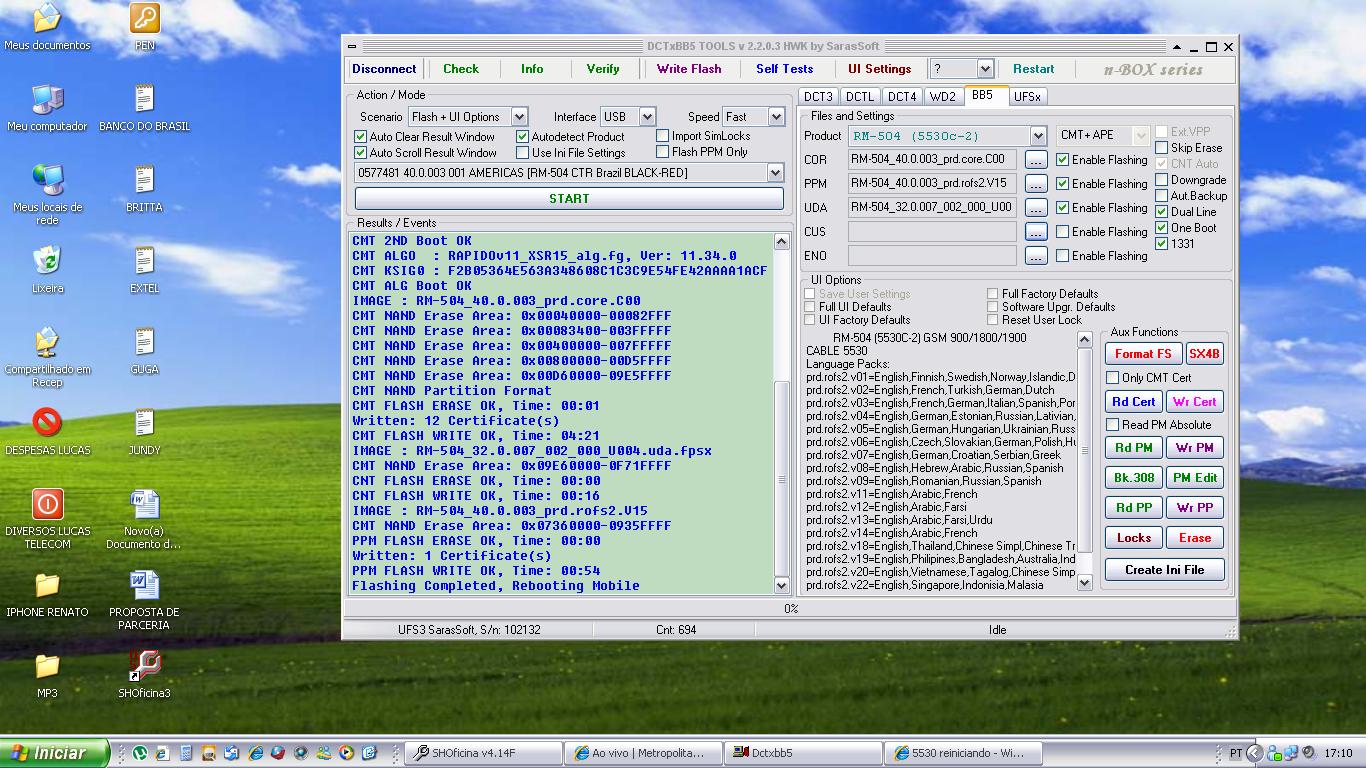The height and width of the screenshot is (768, 1366).
Task: Enable Flash PPM Only checkbox
Action: point(663,152)
